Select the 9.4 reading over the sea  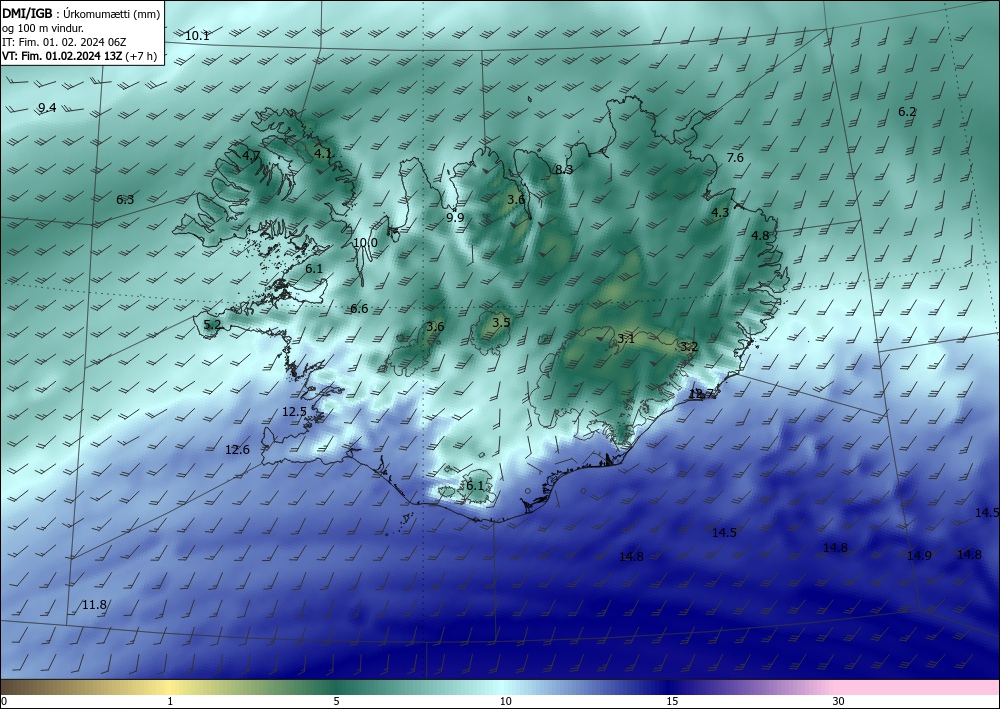coord(47,108)
